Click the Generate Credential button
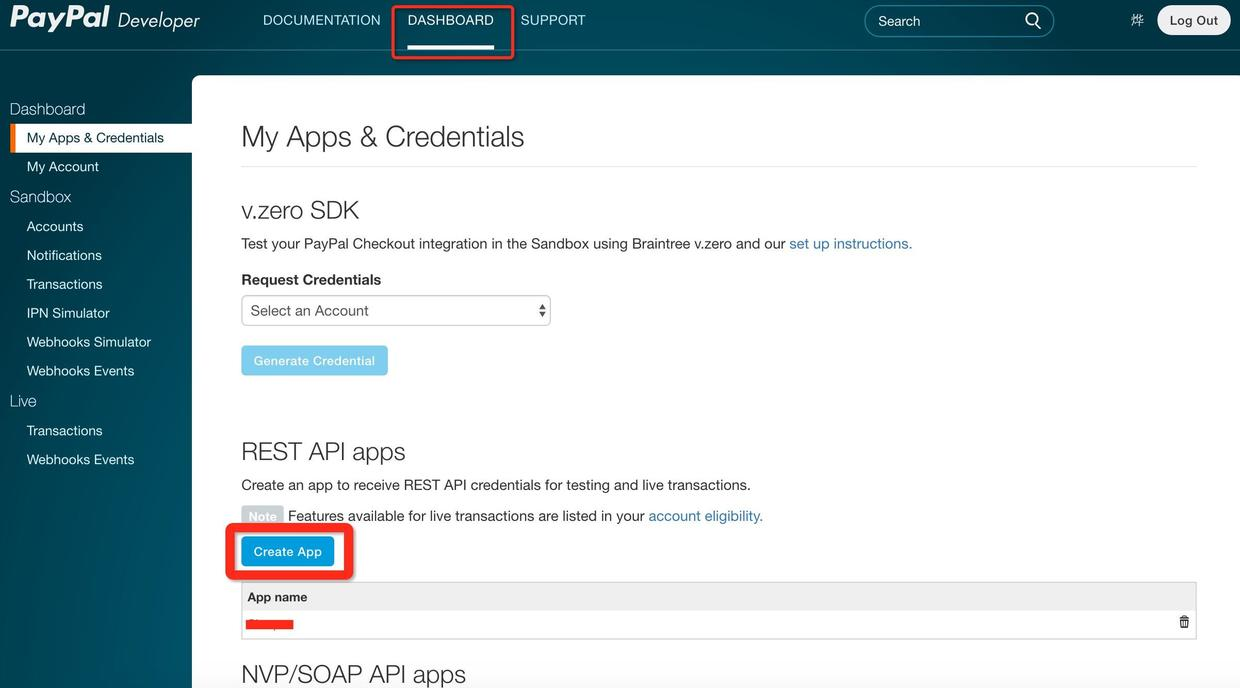The image size is (1240, 688). (314, 361)
